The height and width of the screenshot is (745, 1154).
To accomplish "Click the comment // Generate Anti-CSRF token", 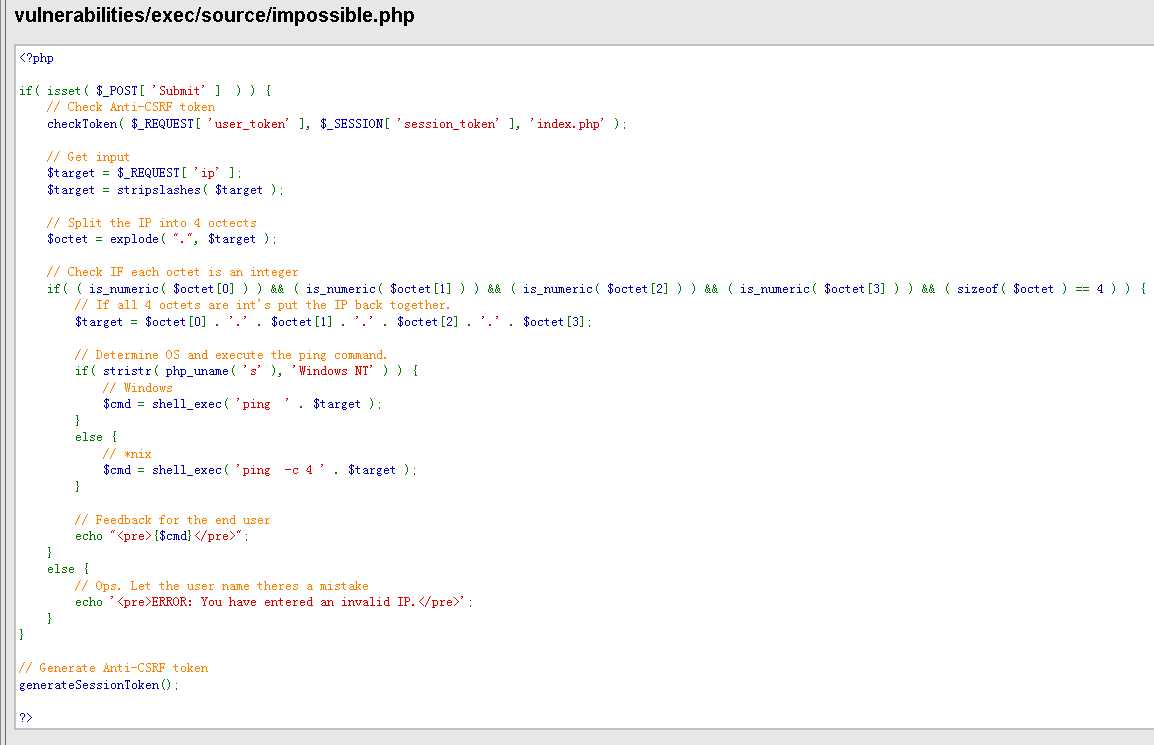I will point(113,668).
